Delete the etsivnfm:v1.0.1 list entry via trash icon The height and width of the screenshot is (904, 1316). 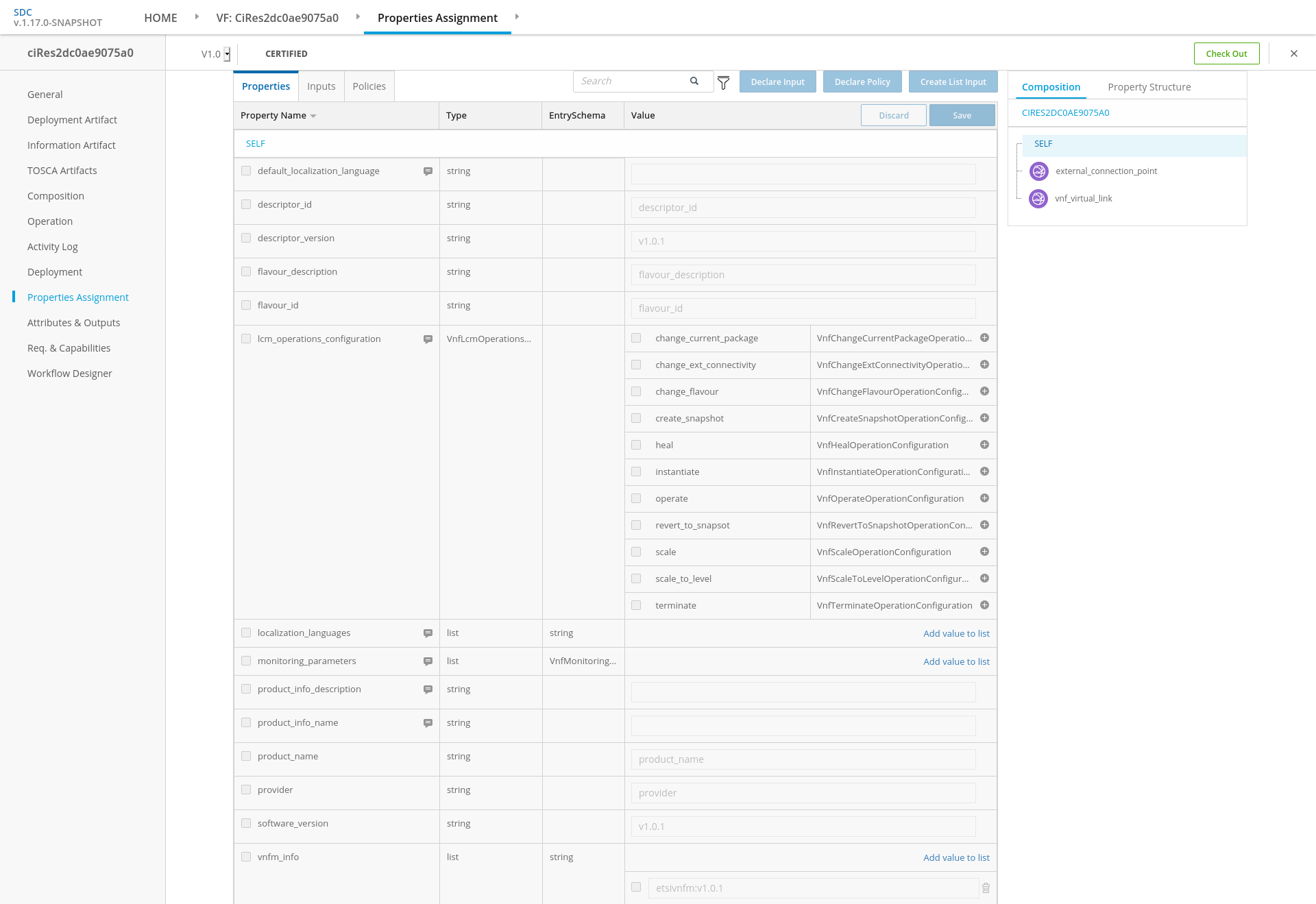(x=986, y=888)
